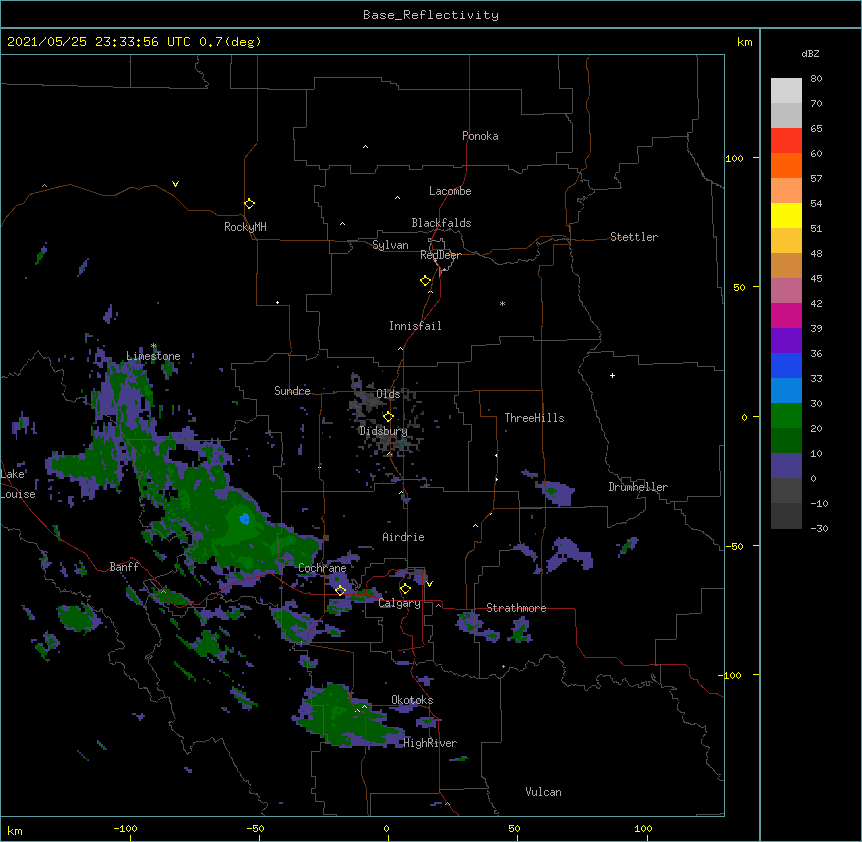Click the blue storm core northwest of Cochrane
The image size is (862, 842).
pyautogui.click(x=245, y=519)
